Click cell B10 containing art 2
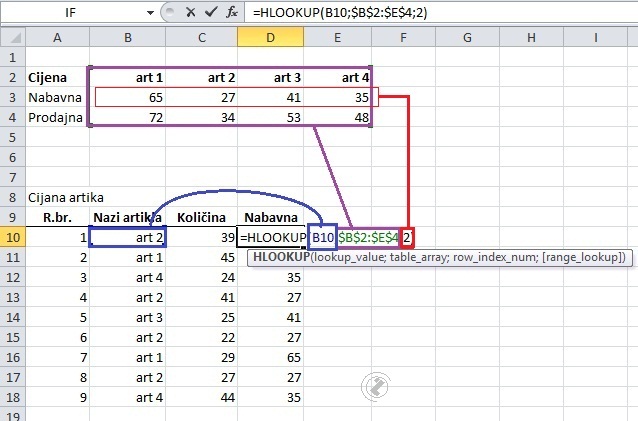 [x=128, y=237]
